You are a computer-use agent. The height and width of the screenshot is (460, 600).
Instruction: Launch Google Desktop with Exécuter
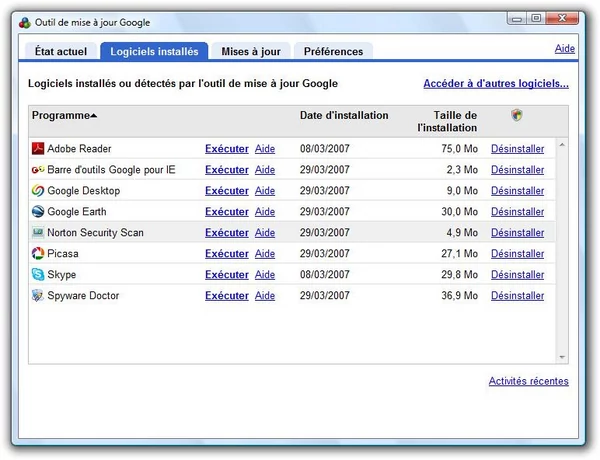tap(227, 191)
